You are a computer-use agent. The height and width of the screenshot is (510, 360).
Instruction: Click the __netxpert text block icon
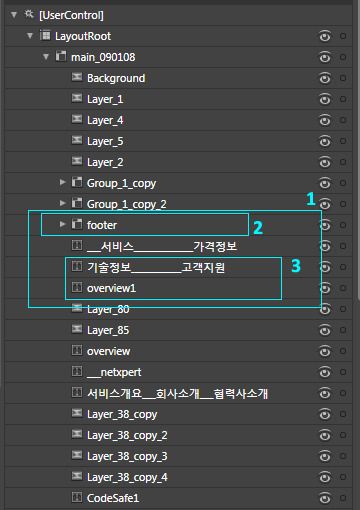click(77, 371)
